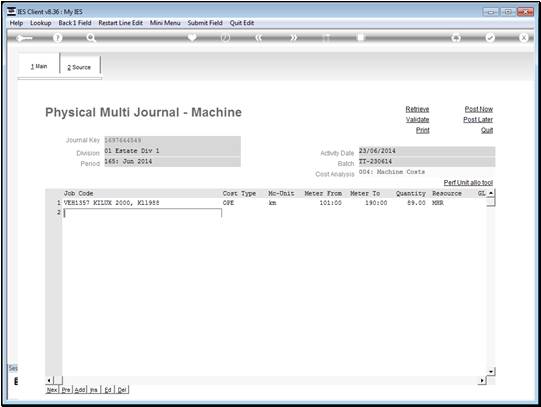Open the Lookup menu
The height and width of the screenshot is (407, 541).
[x=41, y=23]
